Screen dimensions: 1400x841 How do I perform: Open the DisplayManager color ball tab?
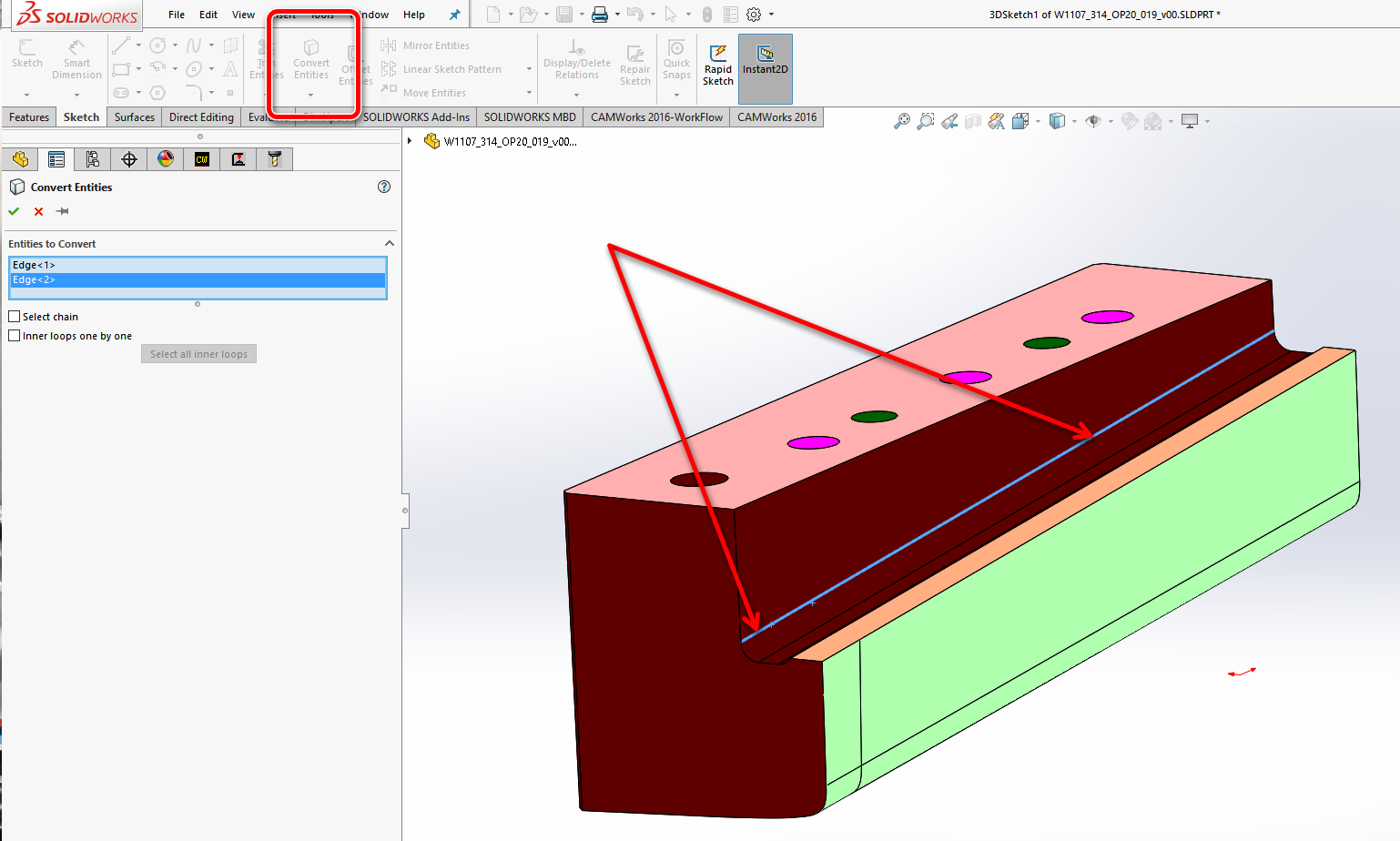(x=166, y=159)
